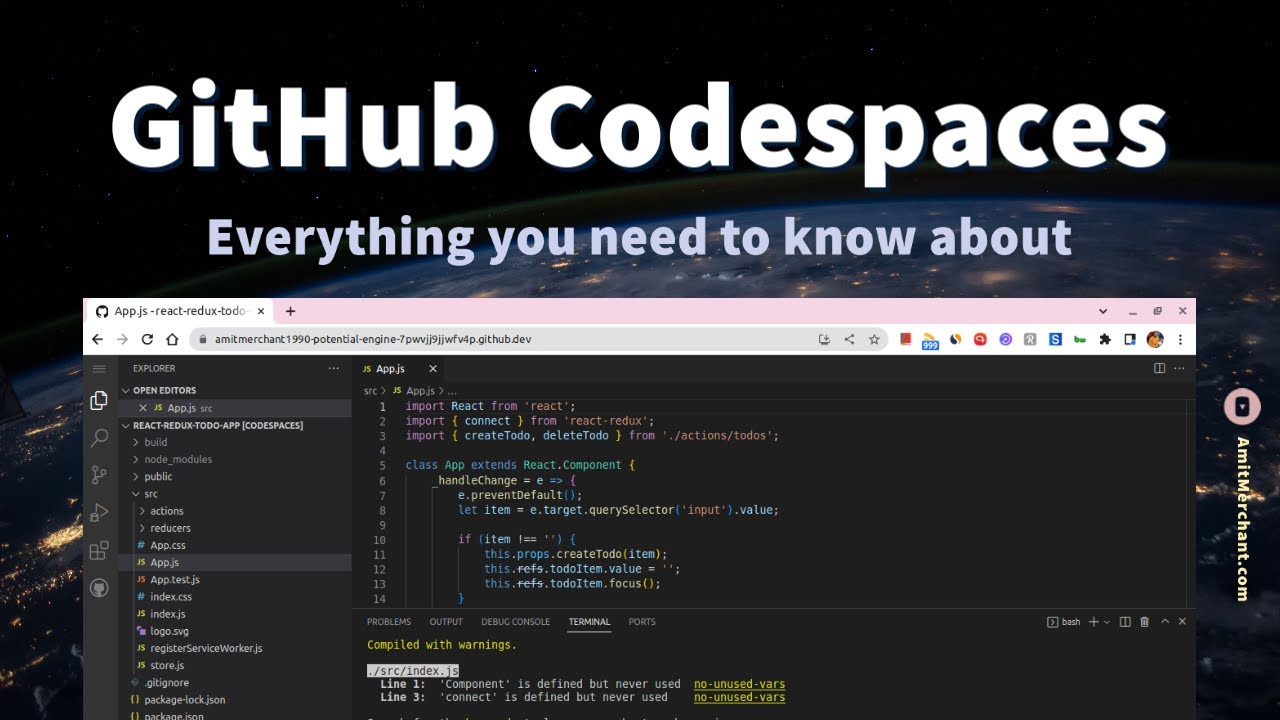1280x720 pixels.
Task: Open the hamburger menu in the activity bar
Action: pos(99,369)
